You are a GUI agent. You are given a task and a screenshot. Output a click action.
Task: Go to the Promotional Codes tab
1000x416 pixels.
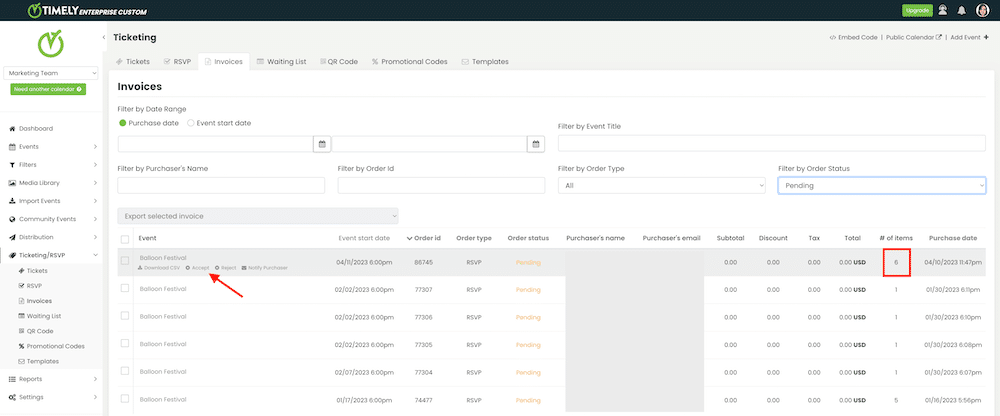click(409, 61)
